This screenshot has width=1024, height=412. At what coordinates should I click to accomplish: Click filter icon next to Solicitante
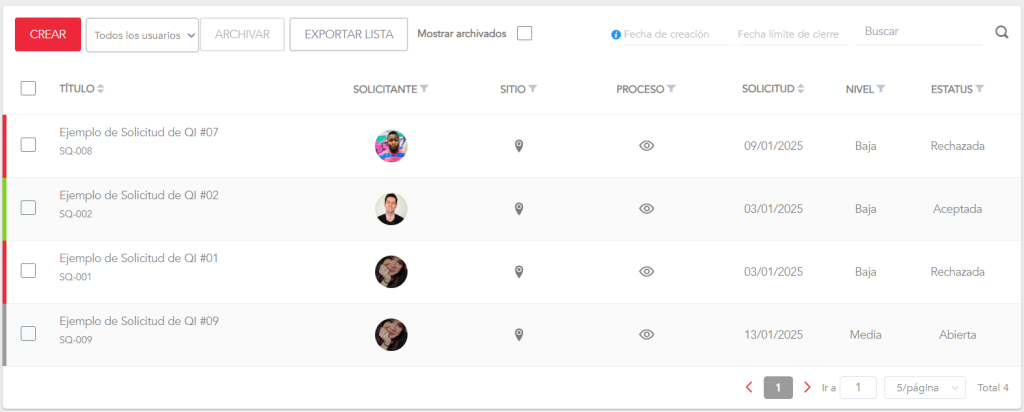(x=425, y=89)
